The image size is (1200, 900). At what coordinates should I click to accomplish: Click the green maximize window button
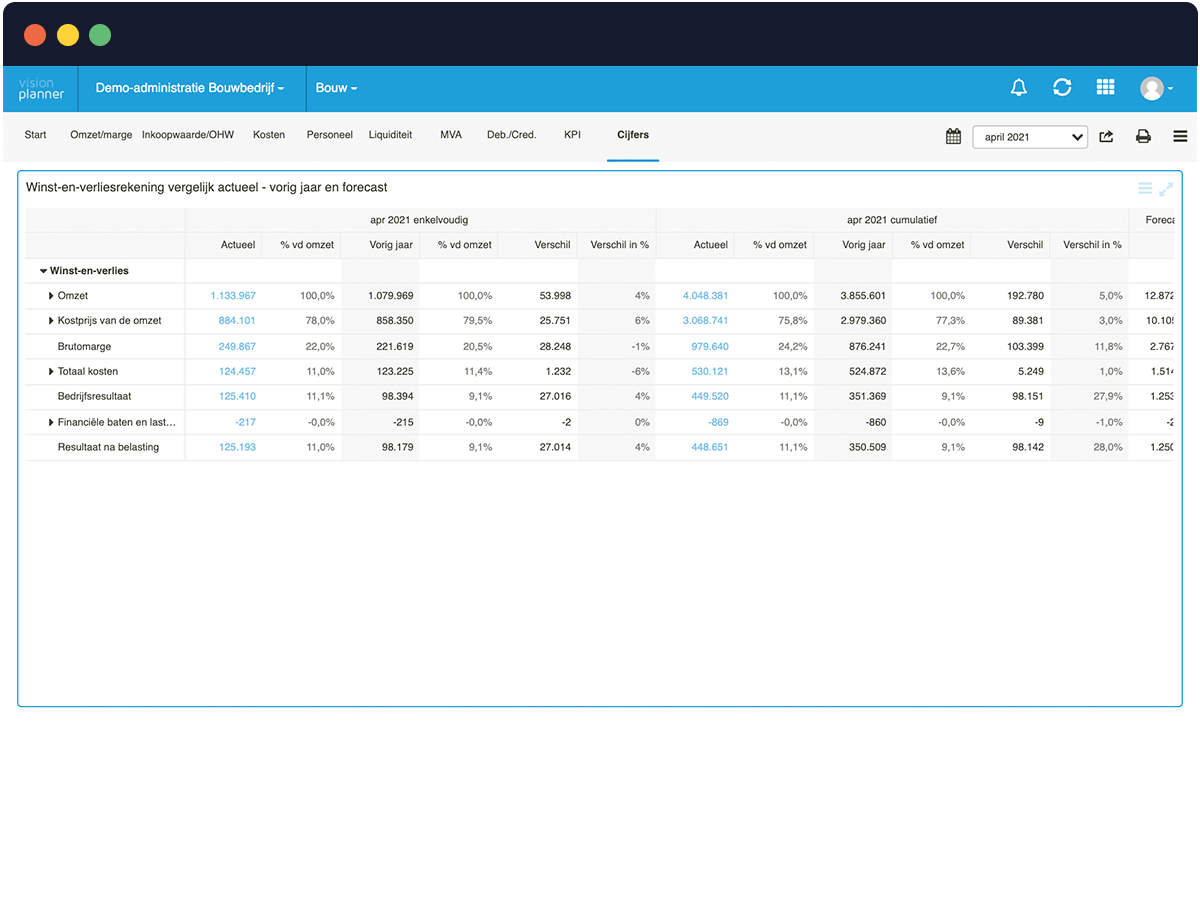click(x=100, y=35)
